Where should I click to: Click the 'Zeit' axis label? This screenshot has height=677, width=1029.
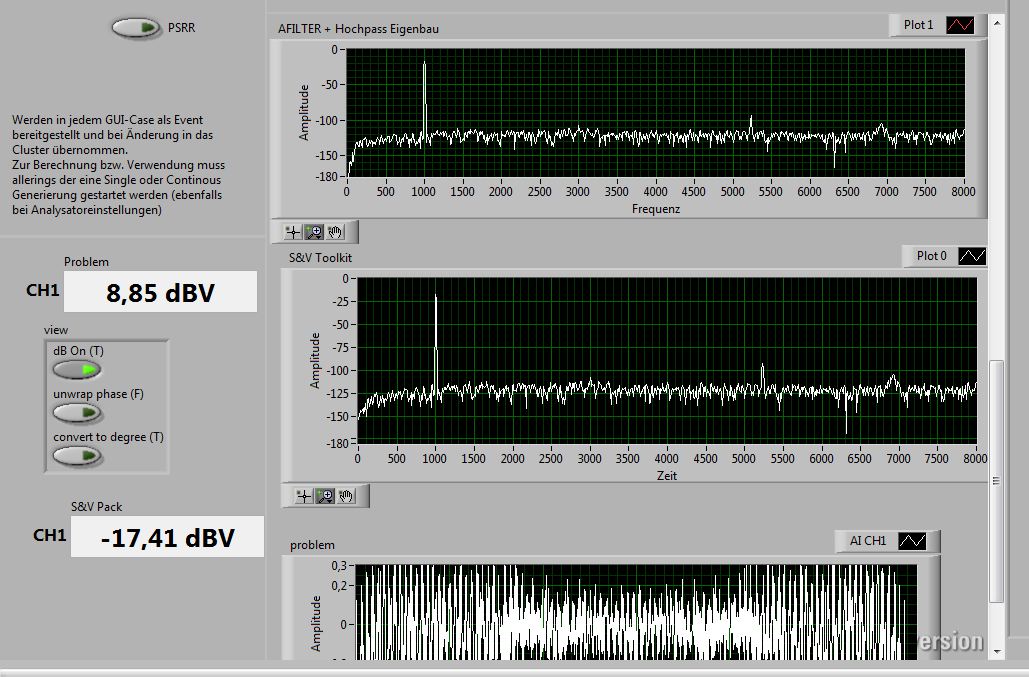pos(667,476)
